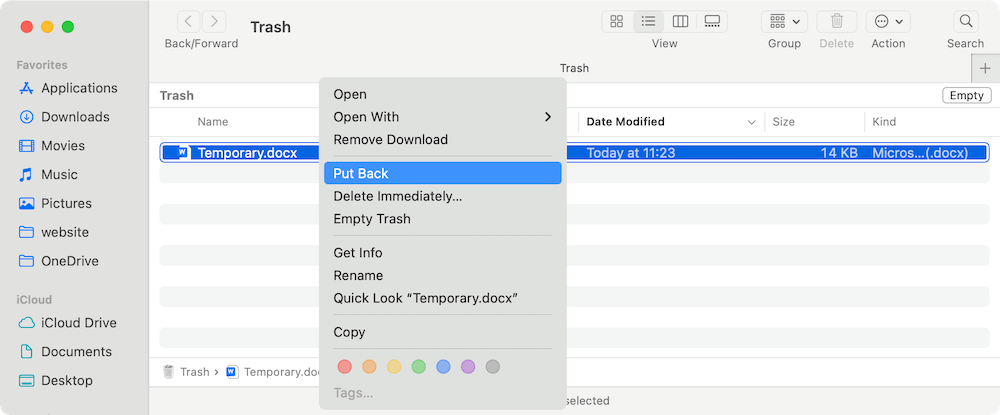Switch to list view
Screen dimensions: 1000x415
click(x=649, y=22)
